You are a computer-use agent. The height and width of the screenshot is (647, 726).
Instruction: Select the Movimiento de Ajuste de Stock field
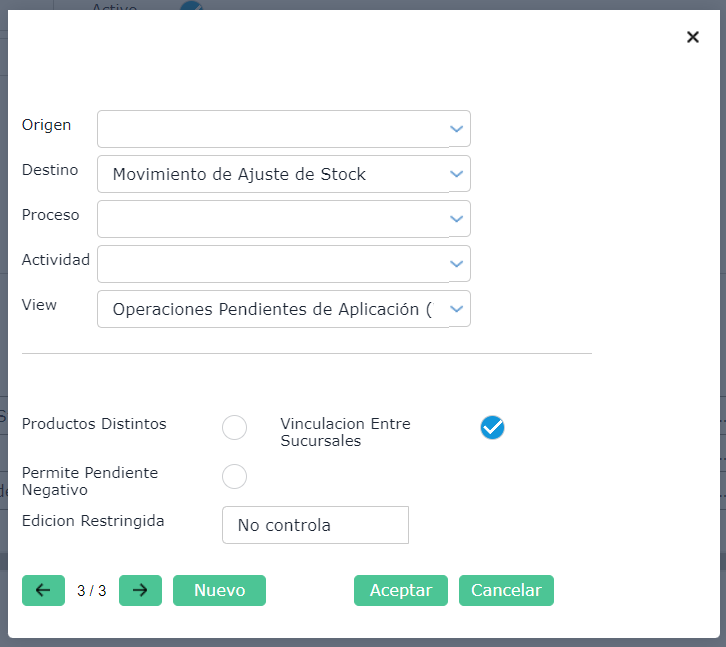point(270,174)
